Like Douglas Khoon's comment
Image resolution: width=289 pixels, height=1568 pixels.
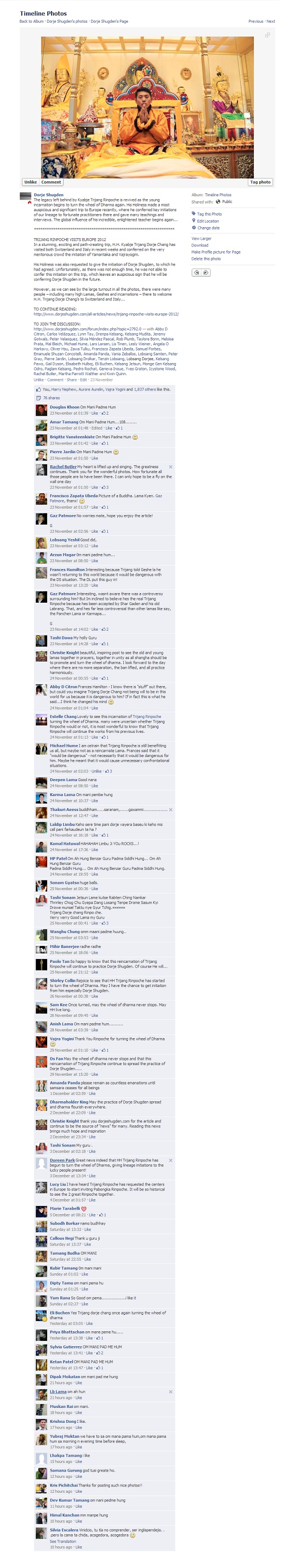(94, 413)
